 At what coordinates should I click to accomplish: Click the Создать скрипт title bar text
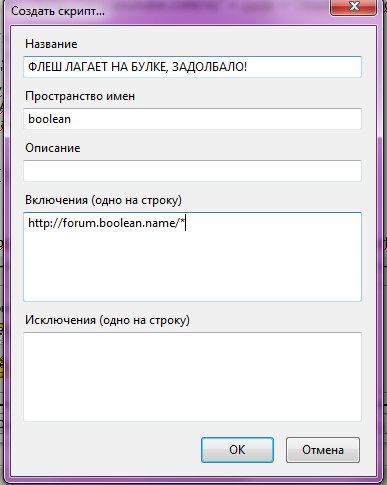coord(58,11)
